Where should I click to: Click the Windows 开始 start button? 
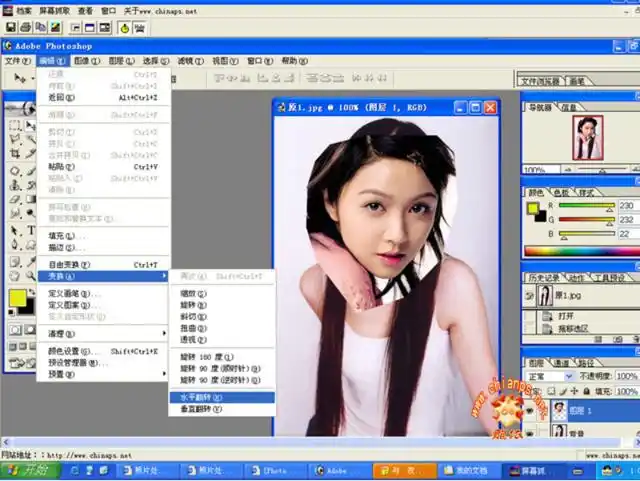pos(30,470)
